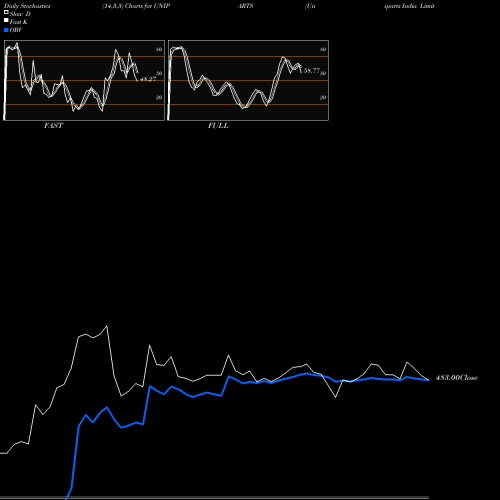Click the blue OBV legend swatch
The width and height of the screenshot is (500, 500).
coord(6,30)
